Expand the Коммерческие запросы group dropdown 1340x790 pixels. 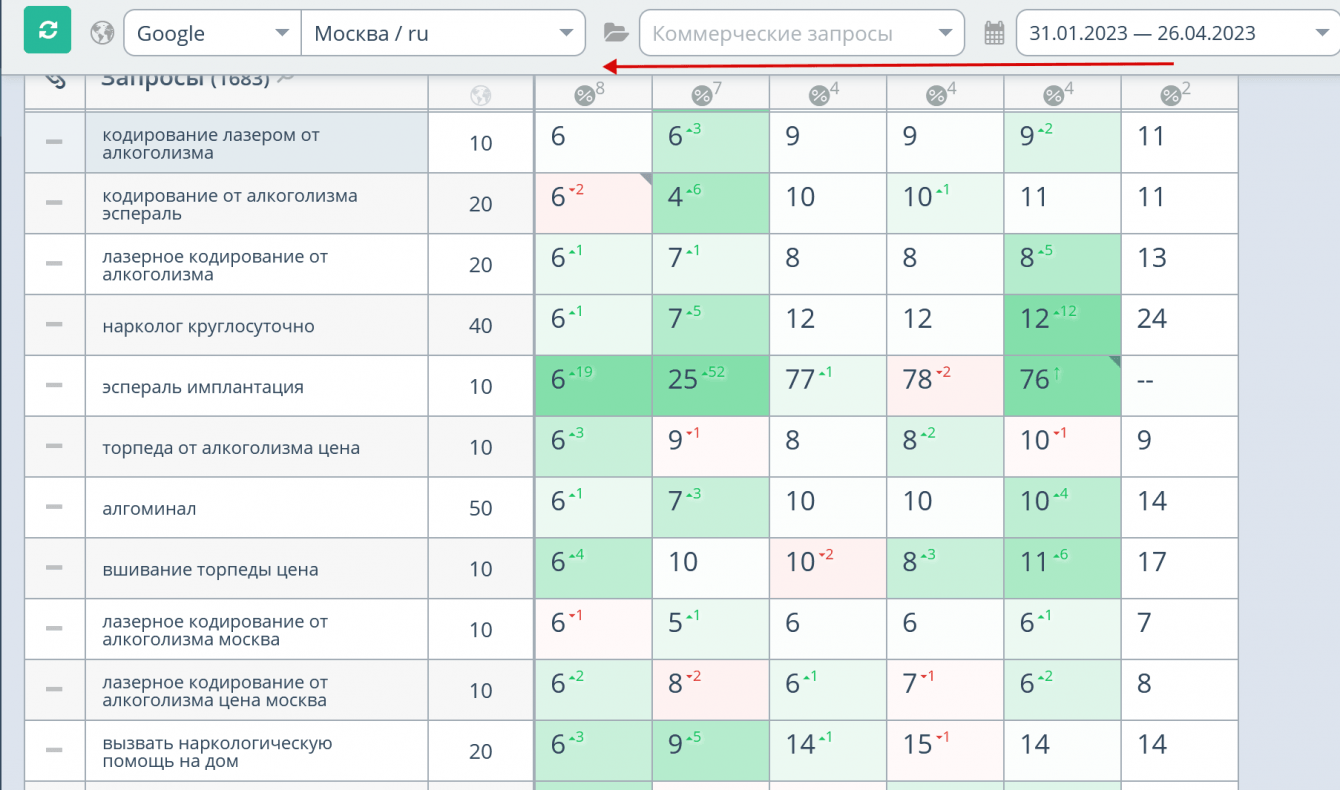pyautogui.click(x=802, y=33)
